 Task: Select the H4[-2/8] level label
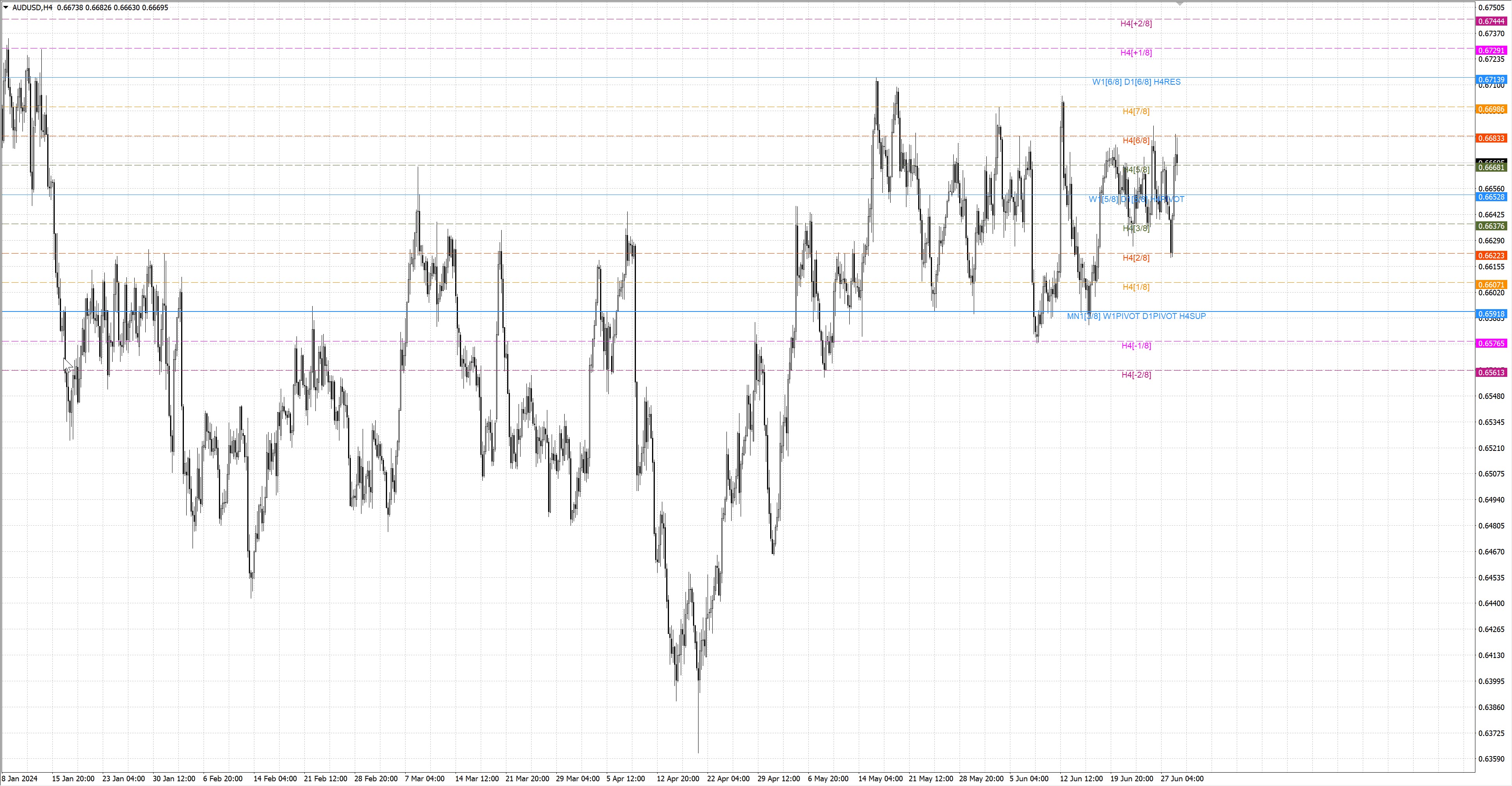click(1136, 375)
